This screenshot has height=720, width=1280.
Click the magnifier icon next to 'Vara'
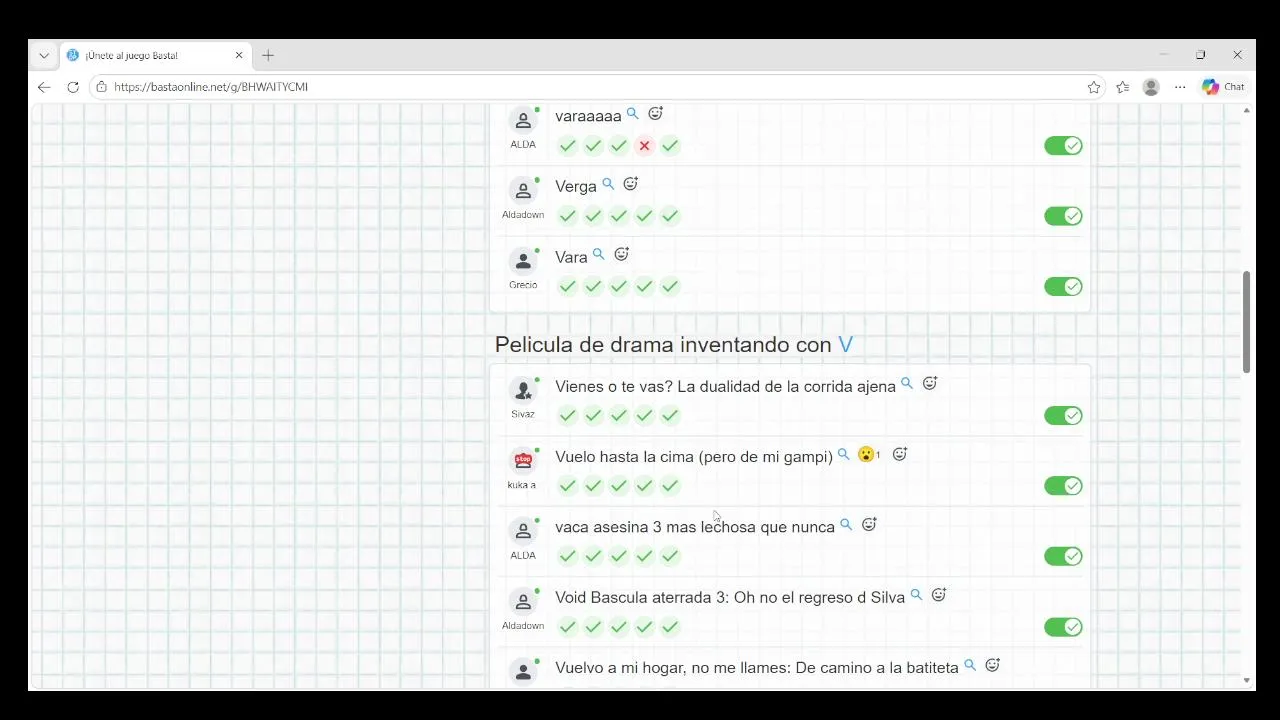click(598, 255)
